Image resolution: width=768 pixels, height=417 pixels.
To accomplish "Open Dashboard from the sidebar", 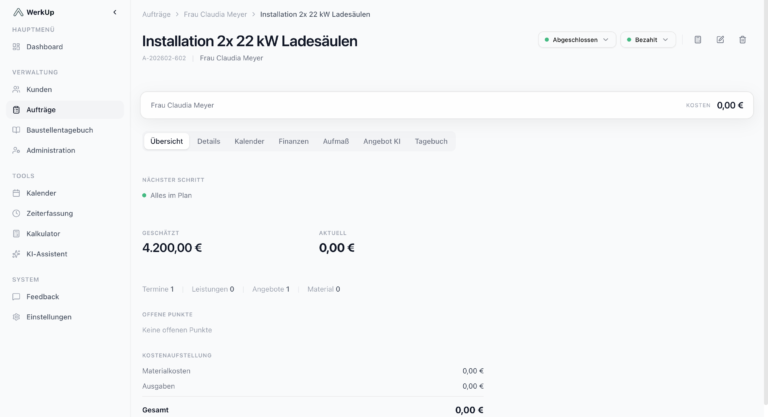I will 44,47.
